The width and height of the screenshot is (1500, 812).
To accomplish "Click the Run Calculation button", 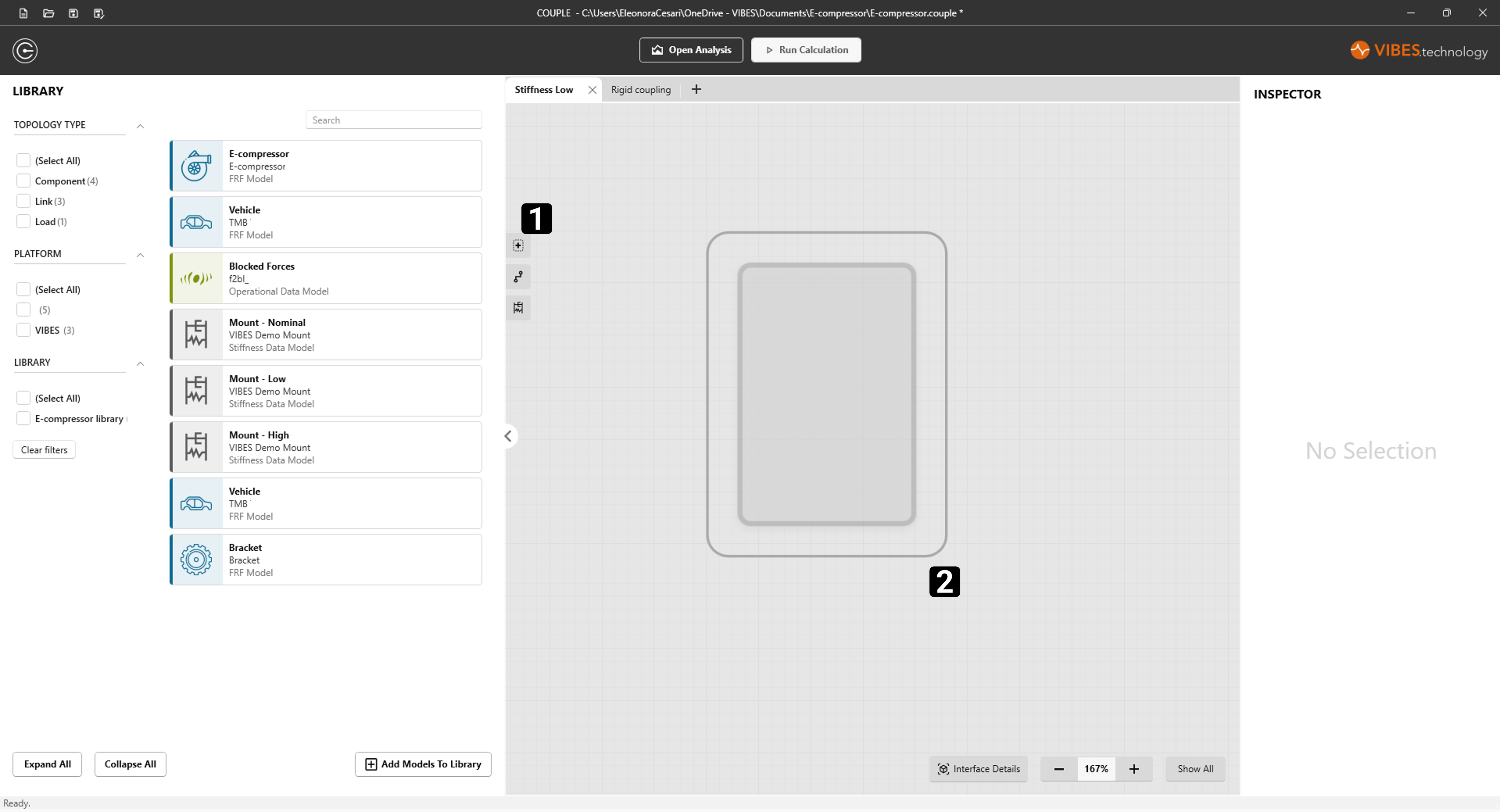I will coord(806,50).
